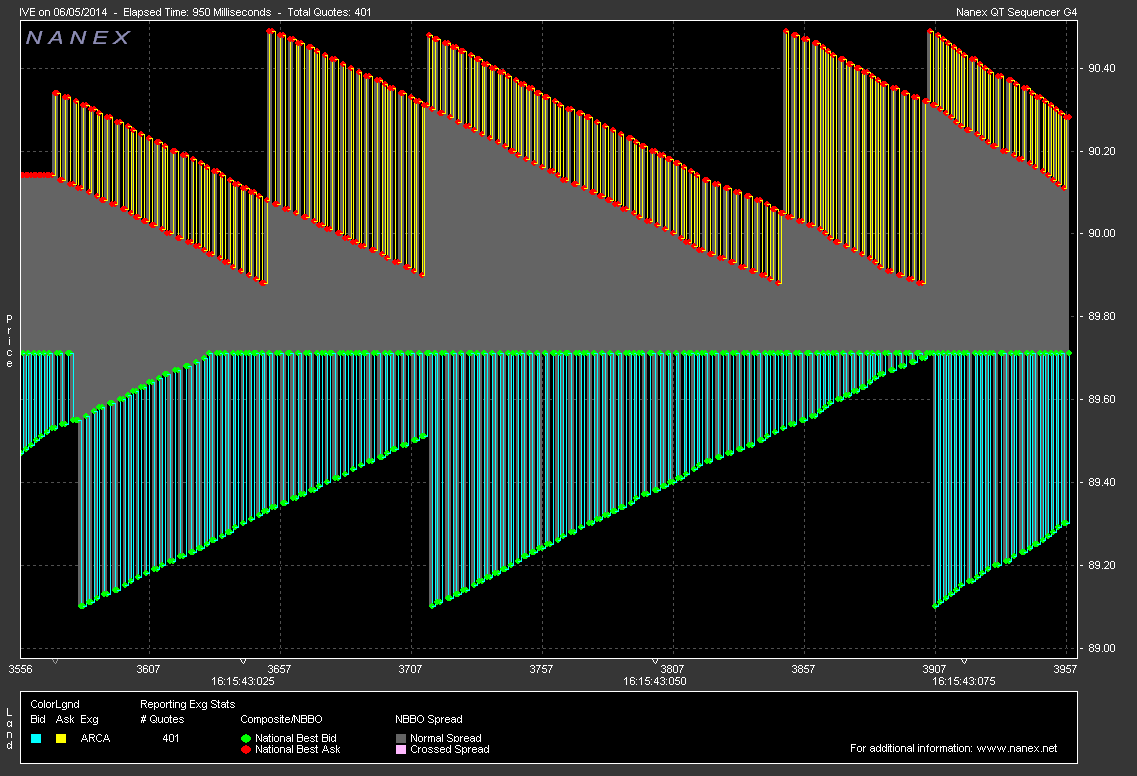The width and height of the screenshot is (1137, 776).
Task: Click the 16:15:43:025 timestamp label
Action: pos(243,681)
